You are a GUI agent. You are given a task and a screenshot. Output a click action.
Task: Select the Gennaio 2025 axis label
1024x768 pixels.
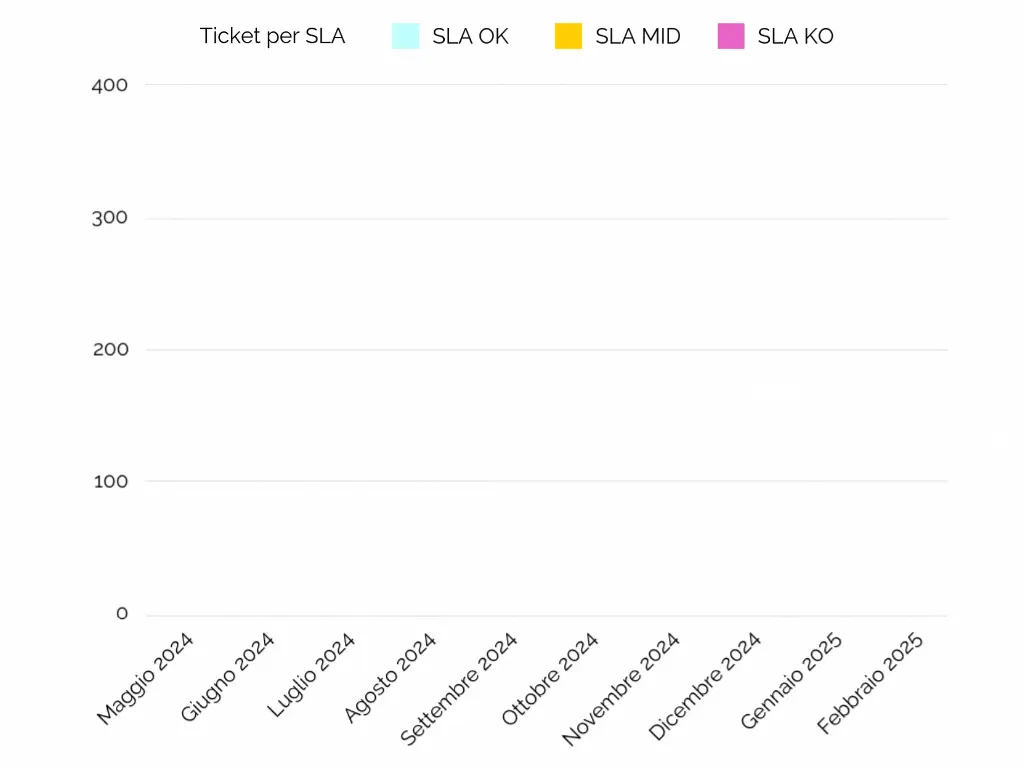pyautogui.click(x=792, y=681)
